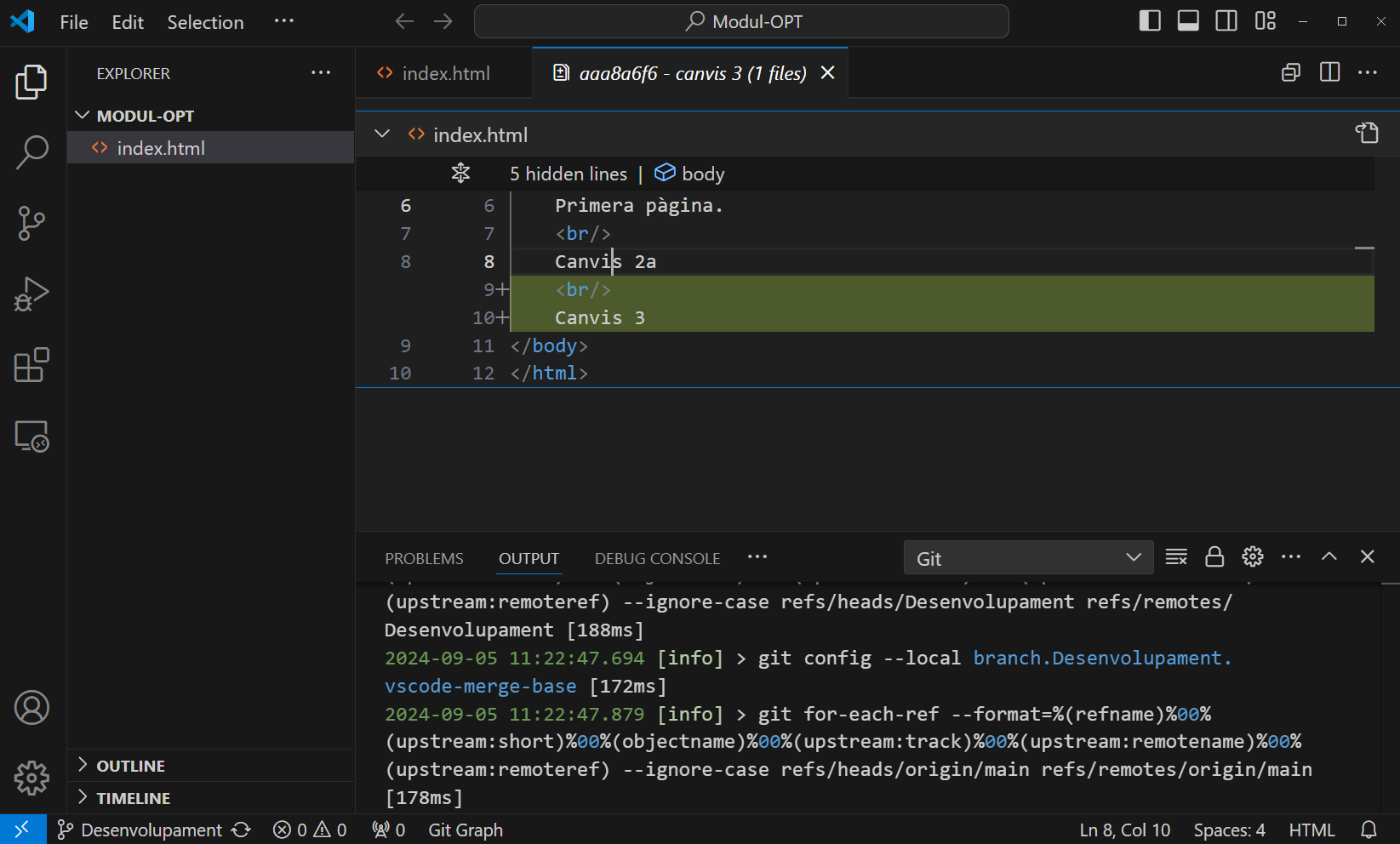This screenshot has width=1400, height=844.
Task: Clear the output panel
Action: (1176, 557)
